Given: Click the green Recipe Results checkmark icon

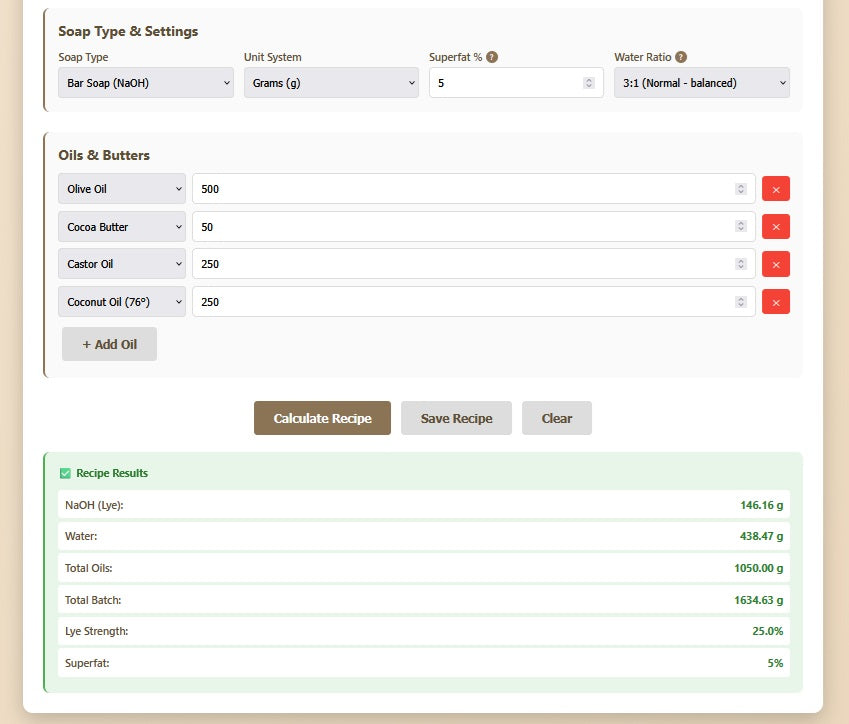Looking at the screenshot, I should [x=65, y=472].
